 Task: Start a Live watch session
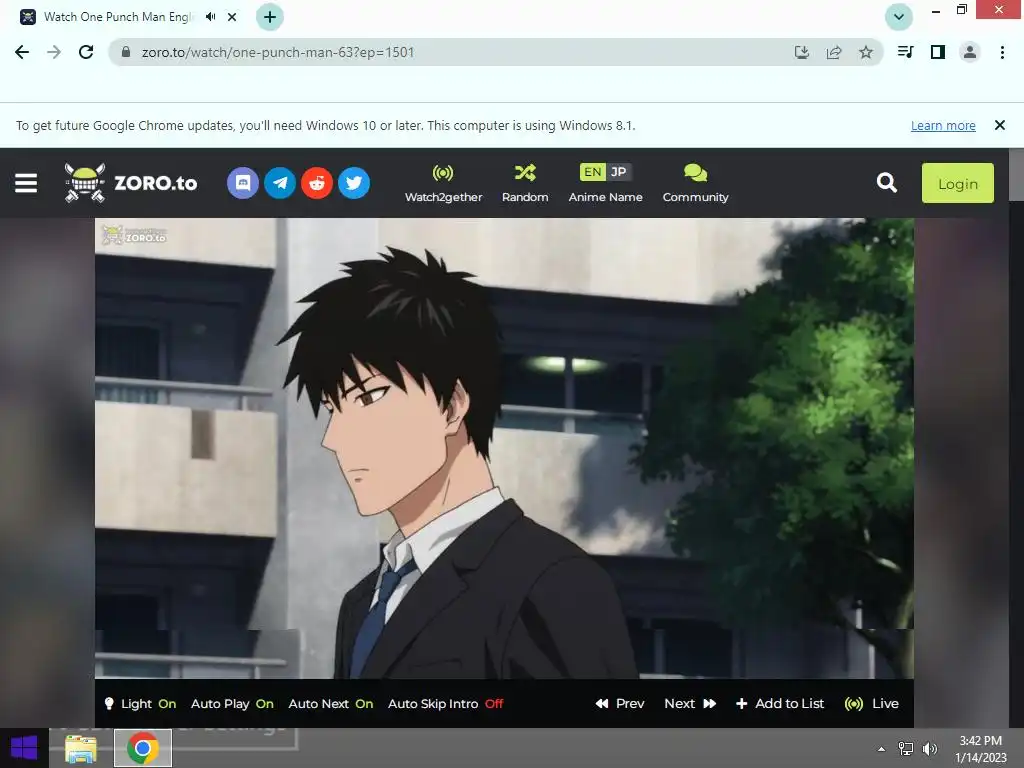(872, 704)
